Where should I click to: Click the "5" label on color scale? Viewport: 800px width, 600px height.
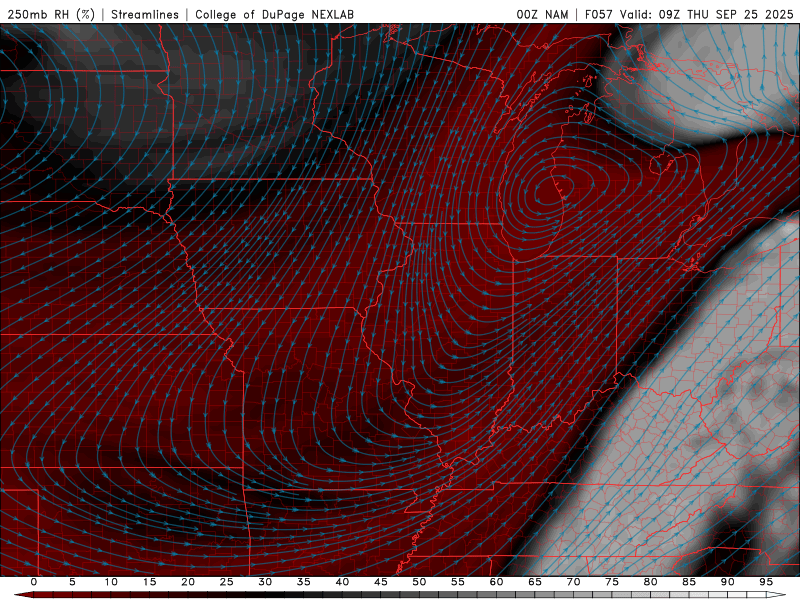[72, 582]
